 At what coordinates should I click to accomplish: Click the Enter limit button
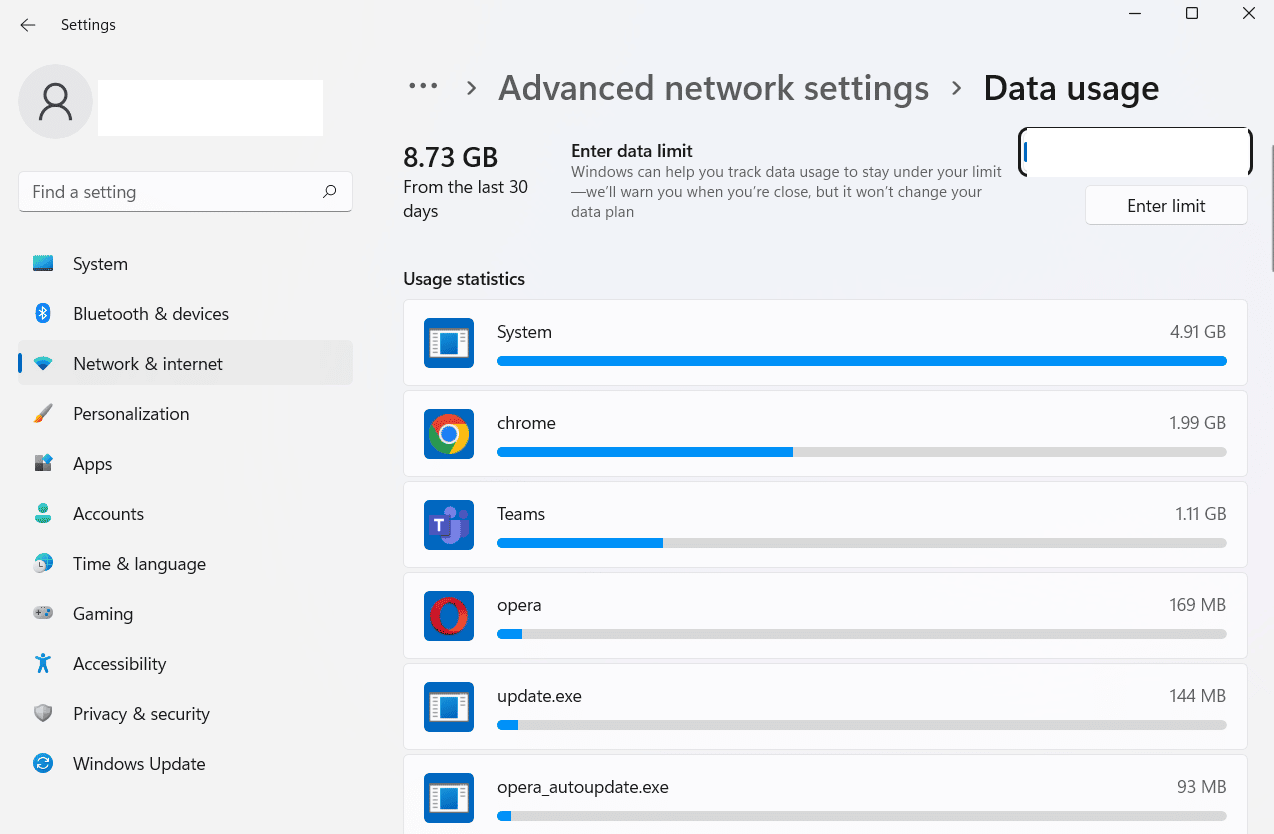[x=1166, y=206]
